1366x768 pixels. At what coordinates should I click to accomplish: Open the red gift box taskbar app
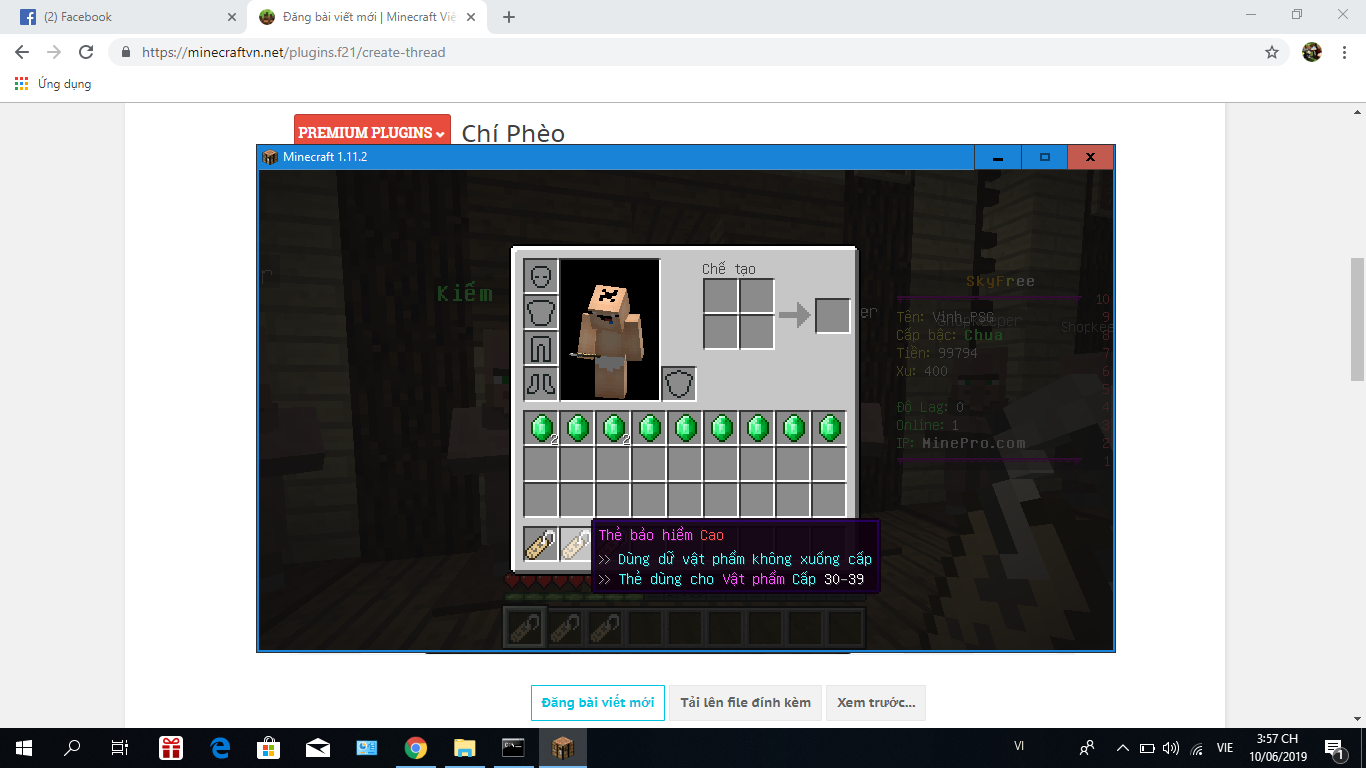pyautogui.click(x=171, y=748)
